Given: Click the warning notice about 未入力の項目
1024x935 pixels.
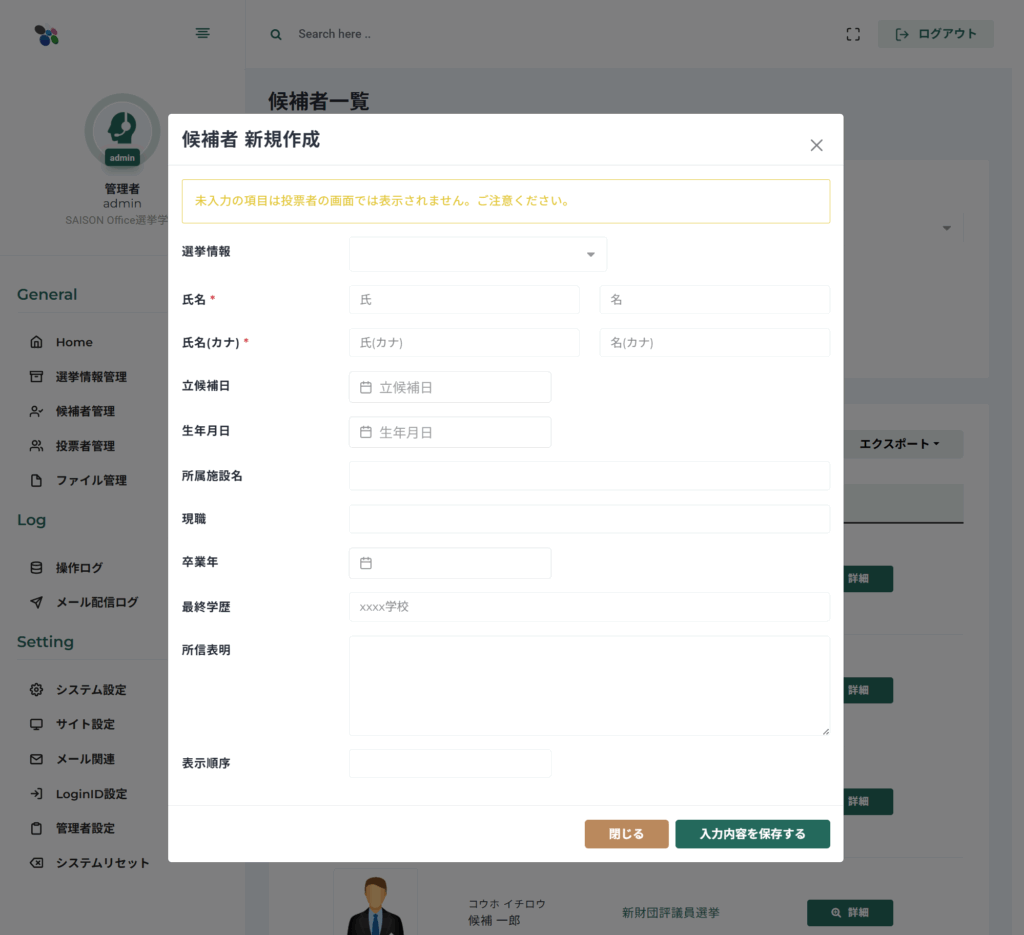Looking at the screenshot, I should pyautogui.click(x=506, y=201).
